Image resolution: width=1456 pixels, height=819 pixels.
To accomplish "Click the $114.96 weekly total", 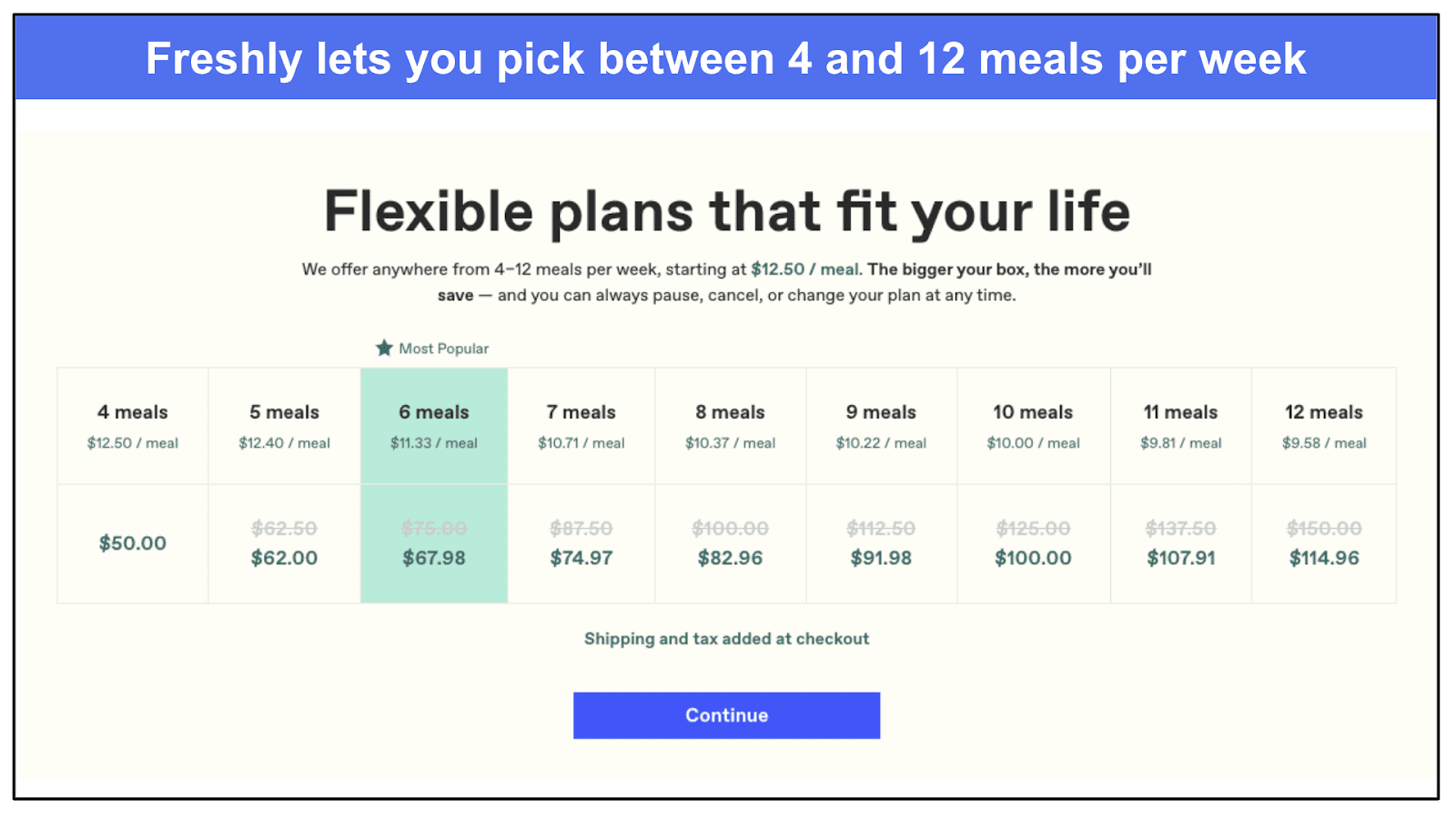I will pyautogui.click(x=1324, y=558).
